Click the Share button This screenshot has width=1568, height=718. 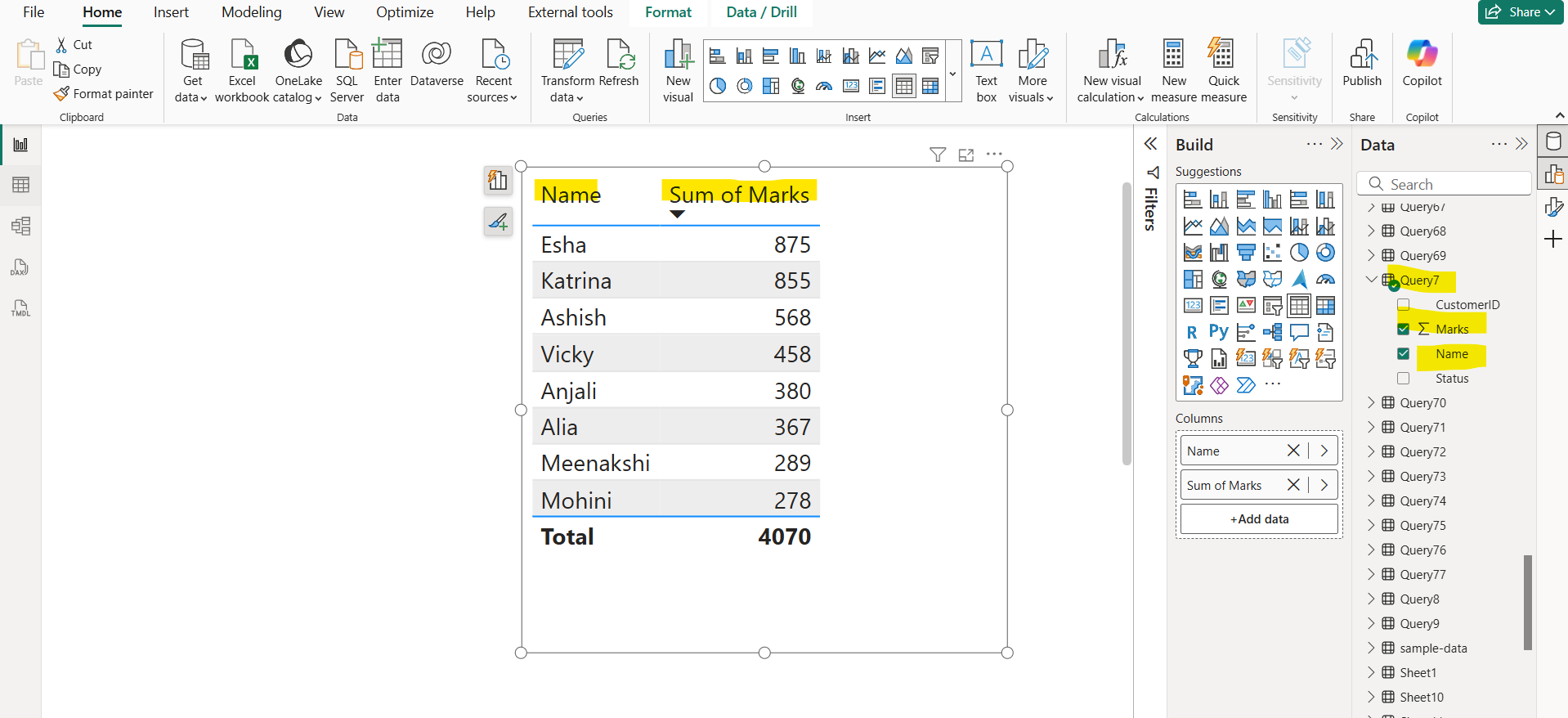pyautogui.click(x=1520, y=12)
